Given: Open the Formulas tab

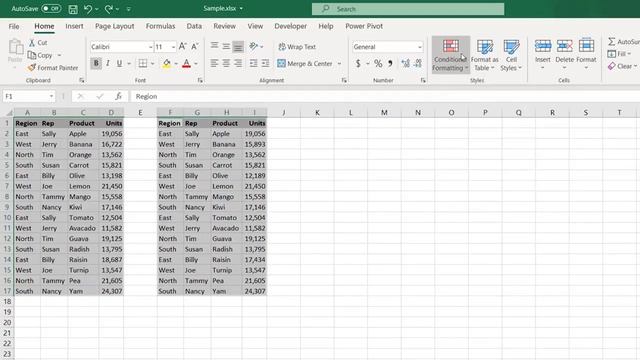Looking at the screenshot, I should tap(160, 26).
